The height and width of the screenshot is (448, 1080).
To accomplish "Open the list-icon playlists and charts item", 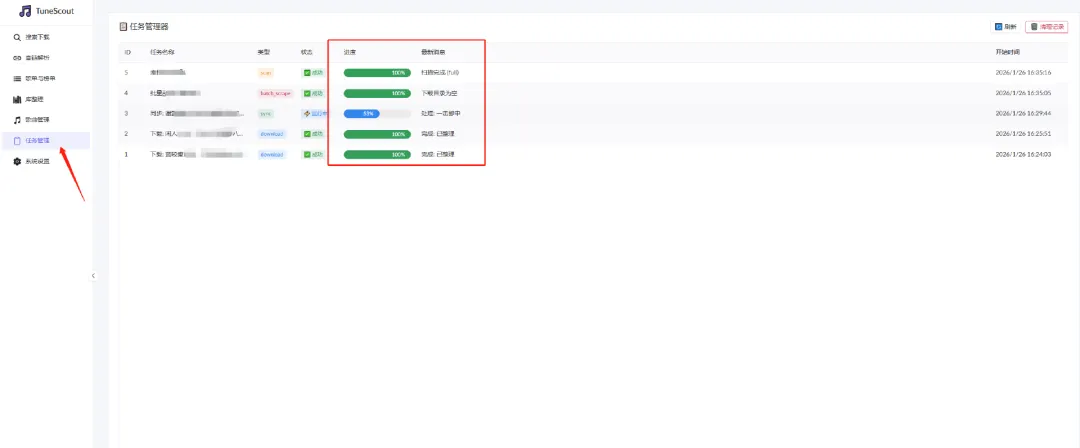I will point(45,79).
